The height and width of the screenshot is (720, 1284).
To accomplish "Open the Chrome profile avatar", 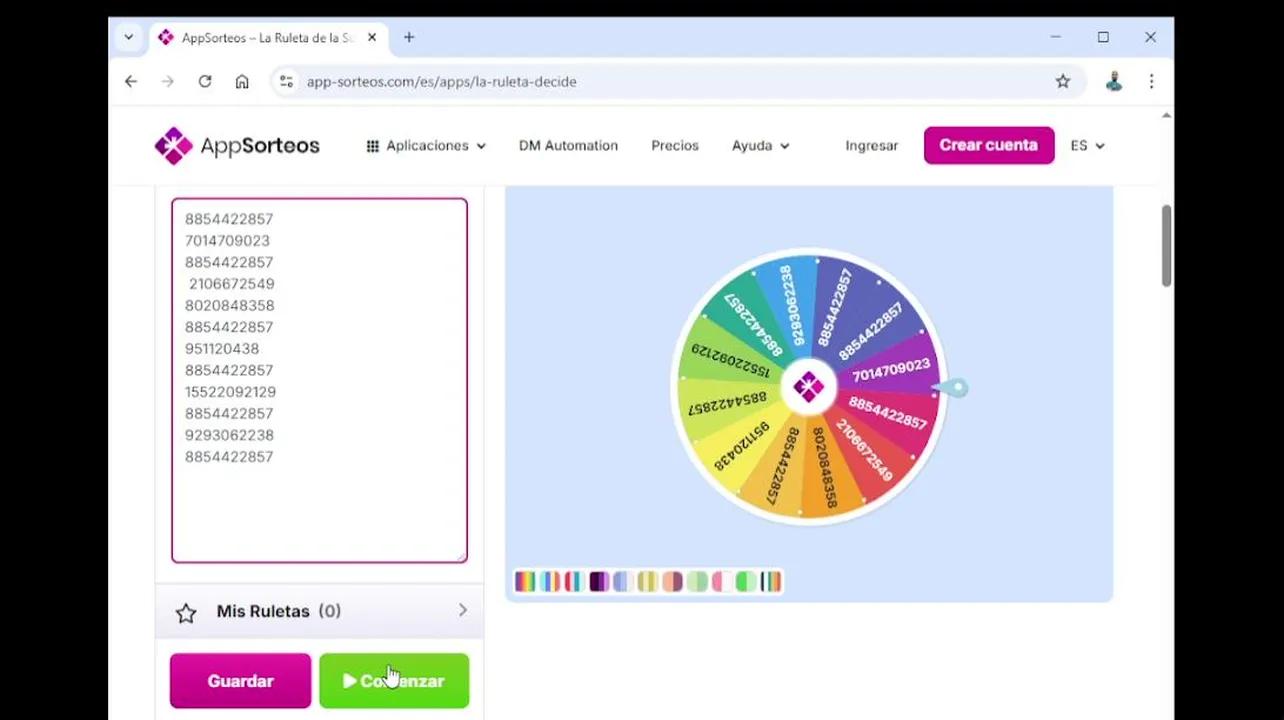I will (x=1114, y=82).
